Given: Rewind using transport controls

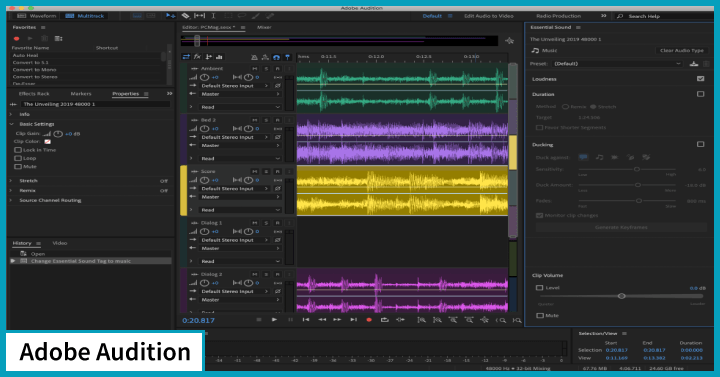Looking at the screenshot, I should (322, 320).
